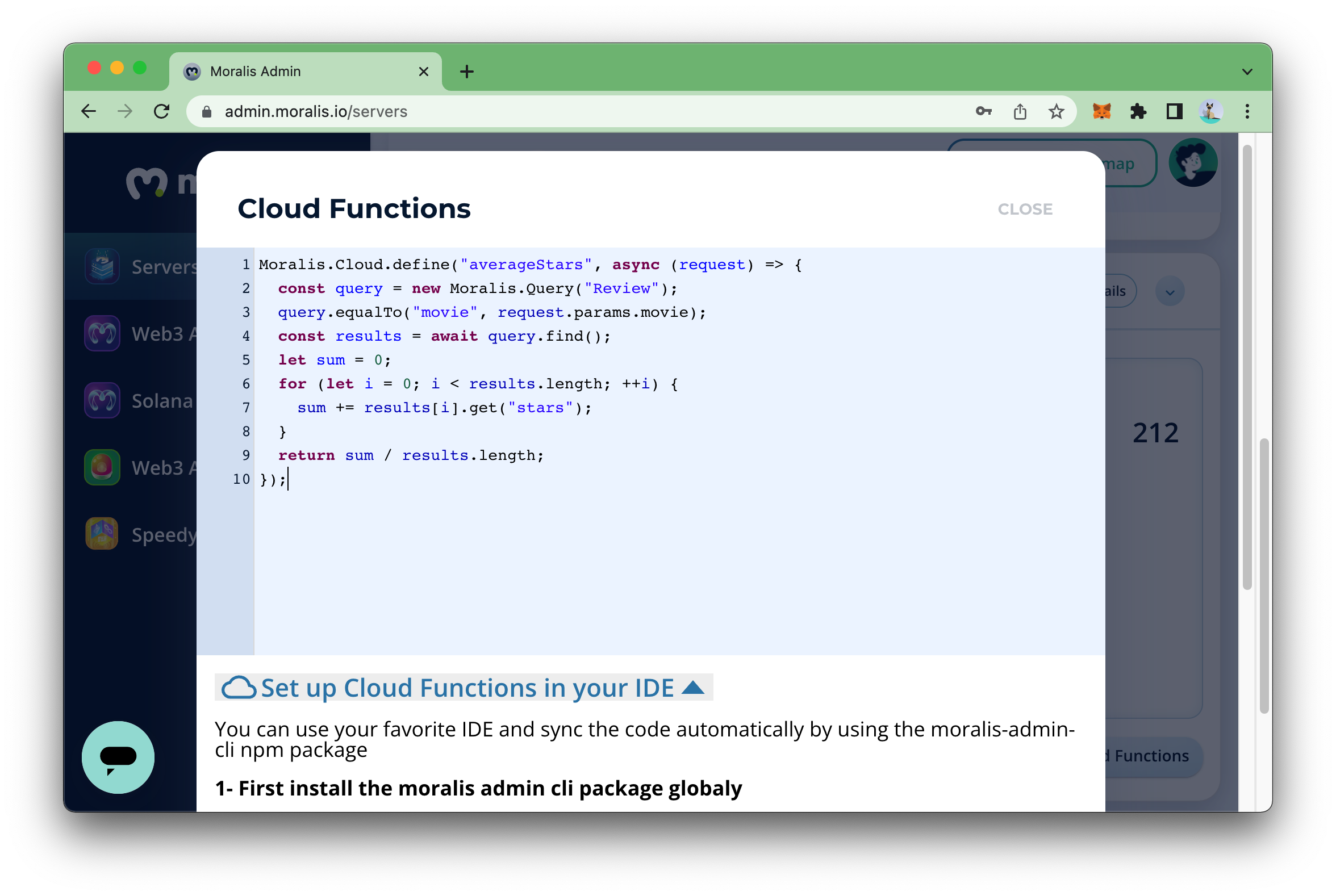Reload the Moralis Admin page

pos(162,111)
